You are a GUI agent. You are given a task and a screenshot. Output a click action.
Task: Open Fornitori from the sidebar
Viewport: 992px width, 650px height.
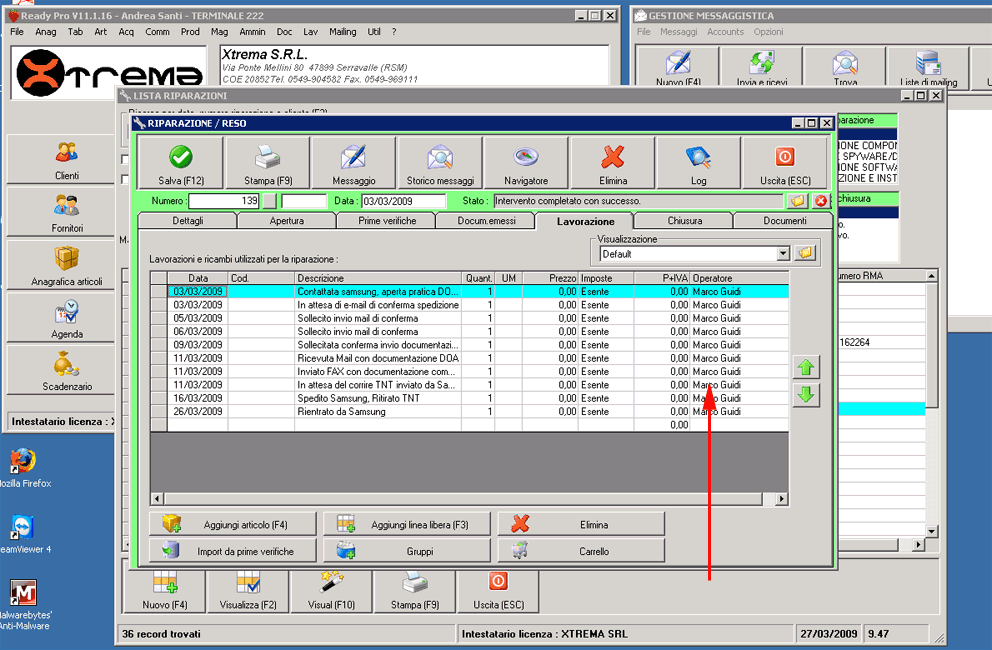click(66, 212)
